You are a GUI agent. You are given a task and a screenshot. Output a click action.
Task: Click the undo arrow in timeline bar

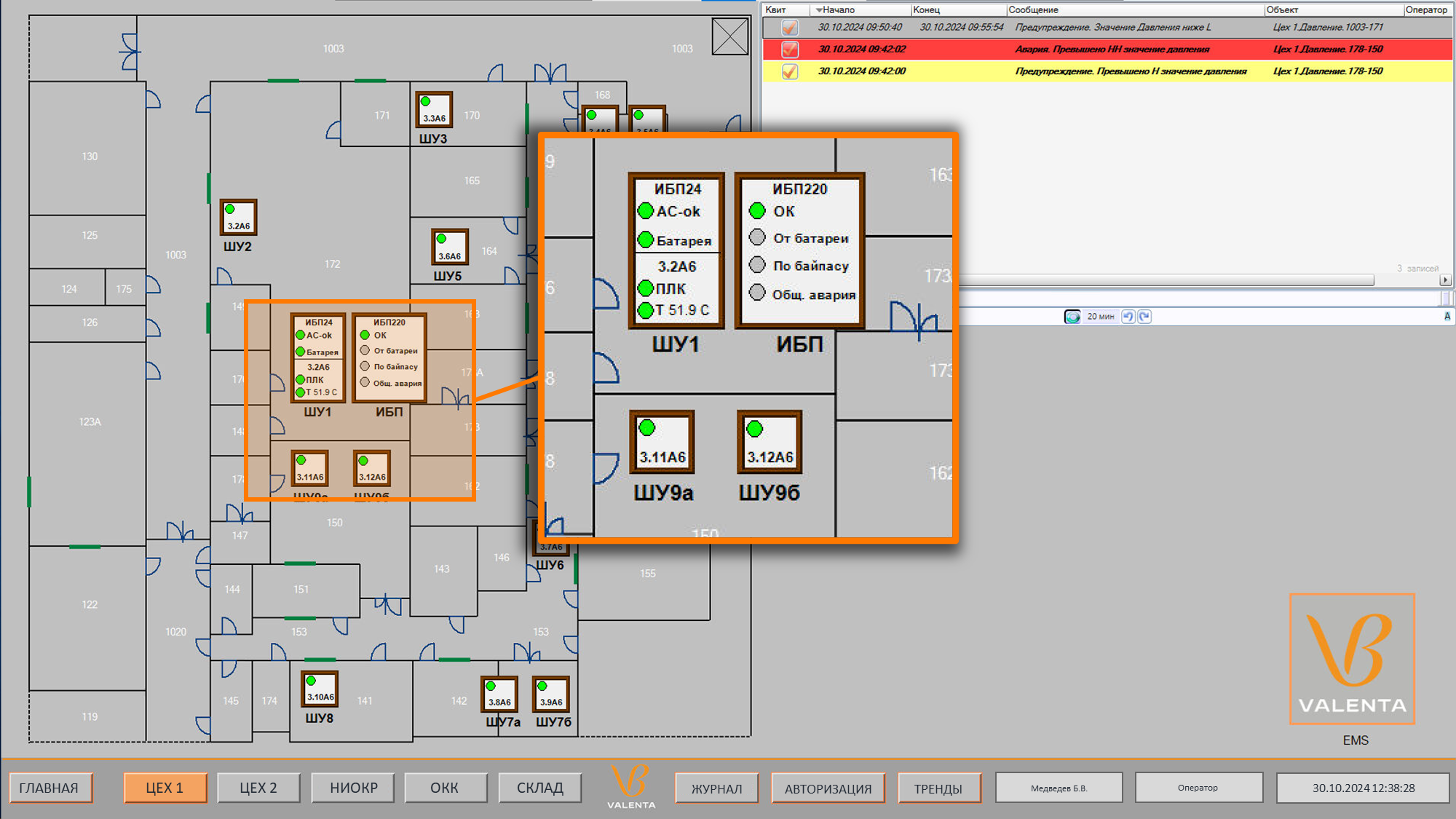[x=1128, y=317]
